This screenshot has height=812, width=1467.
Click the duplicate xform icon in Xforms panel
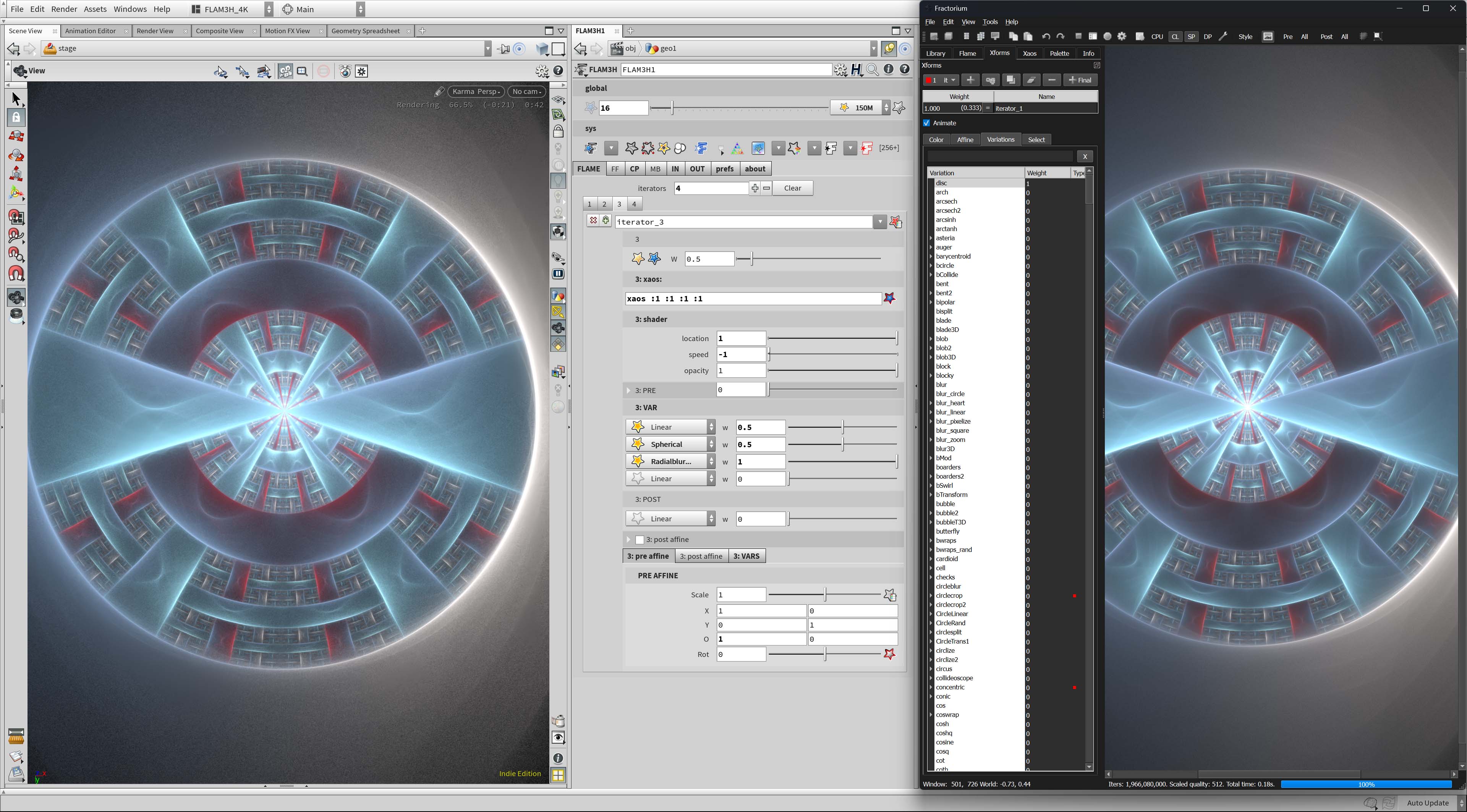pyautogui.click(x=1011, y=80)
